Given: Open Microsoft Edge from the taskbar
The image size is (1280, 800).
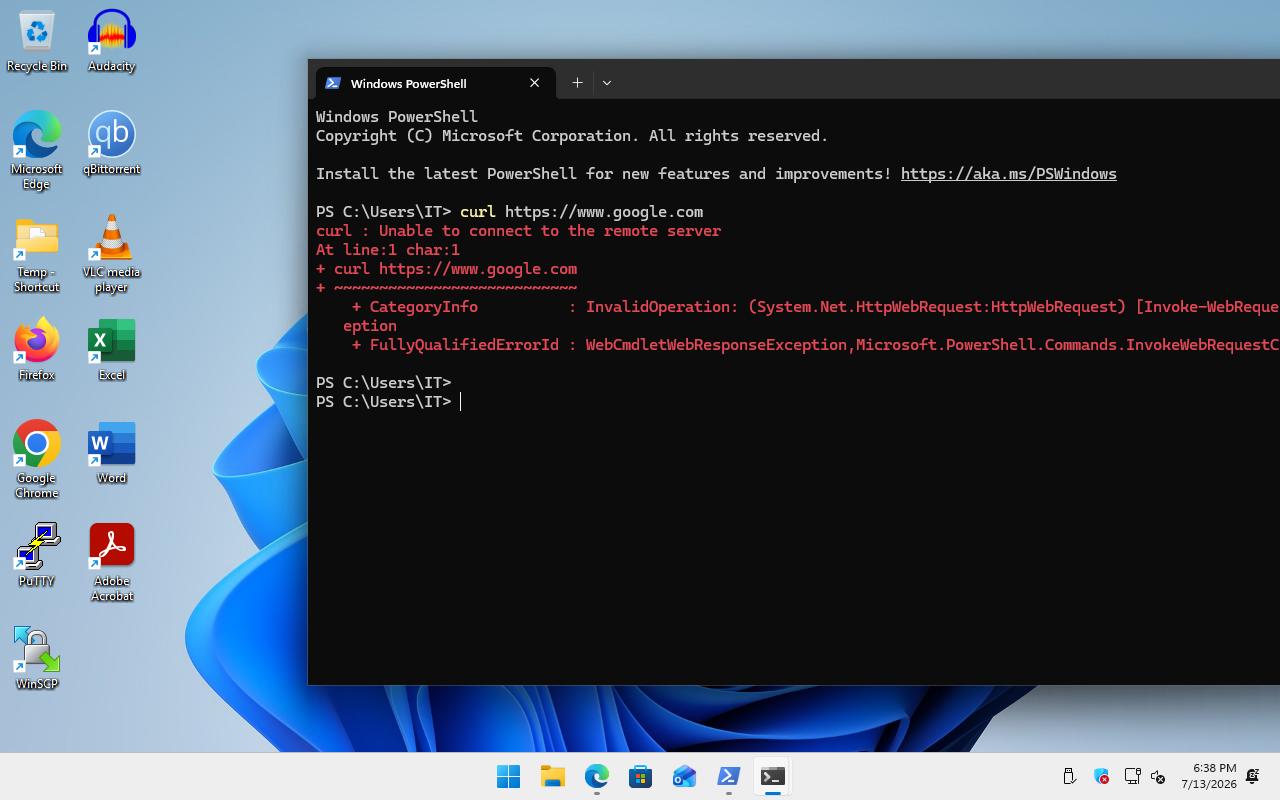Looking at the screenshot, I should click(x=596, y=777).
